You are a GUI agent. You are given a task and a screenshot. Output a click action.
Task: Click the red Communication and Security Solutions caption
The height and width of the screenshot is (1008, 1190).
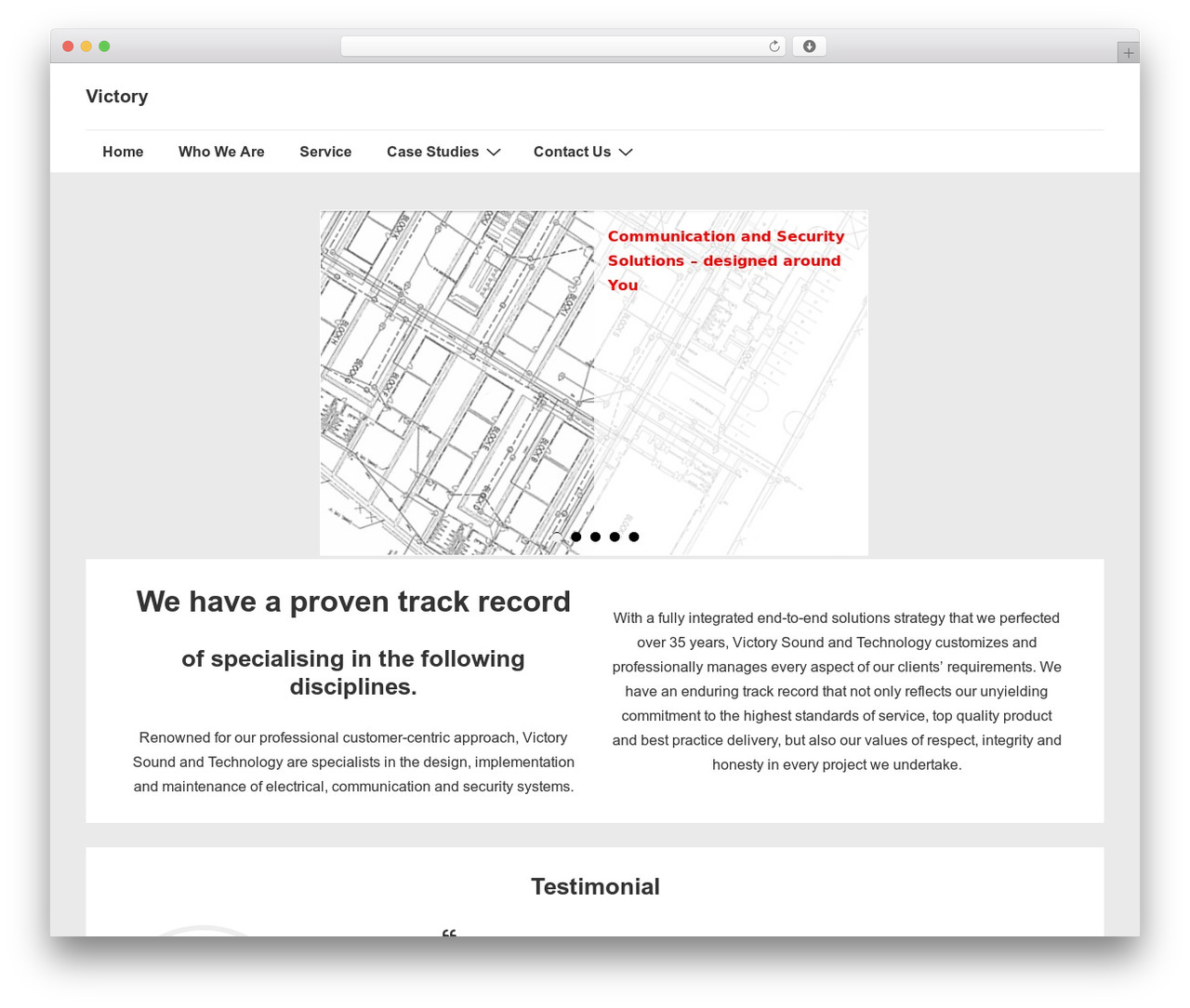tap(726, 260)
